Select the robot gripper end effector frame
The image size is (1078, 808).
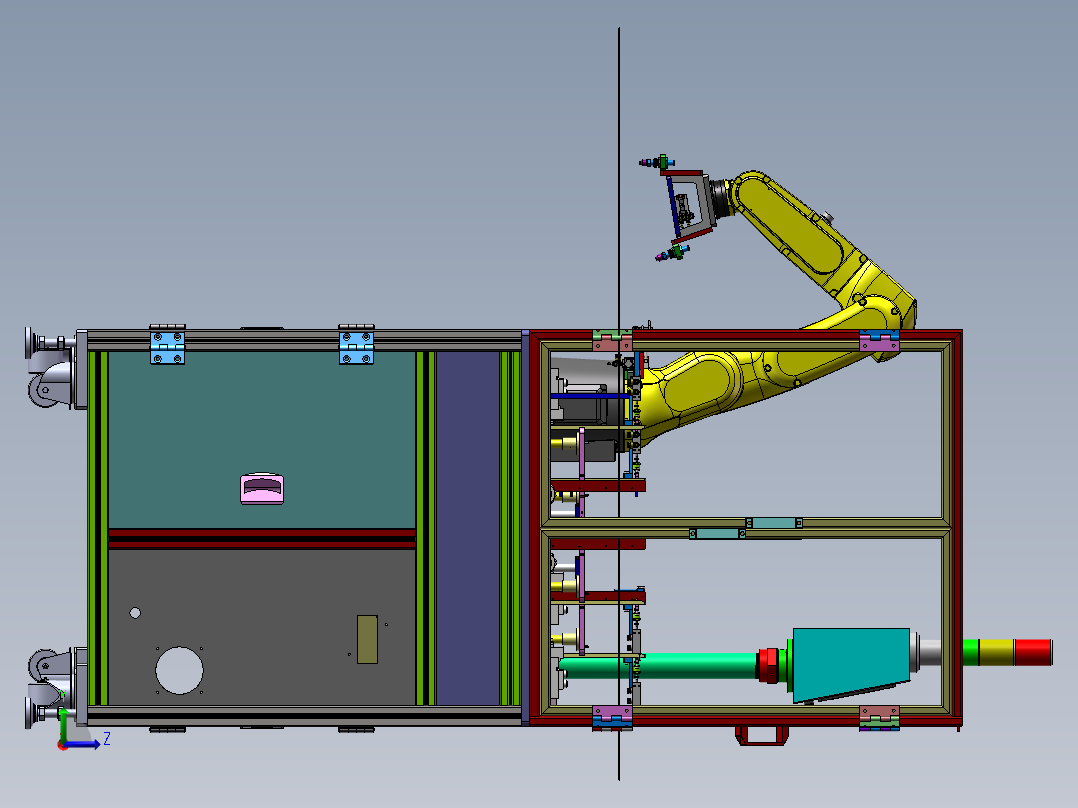tap(688, 204)
